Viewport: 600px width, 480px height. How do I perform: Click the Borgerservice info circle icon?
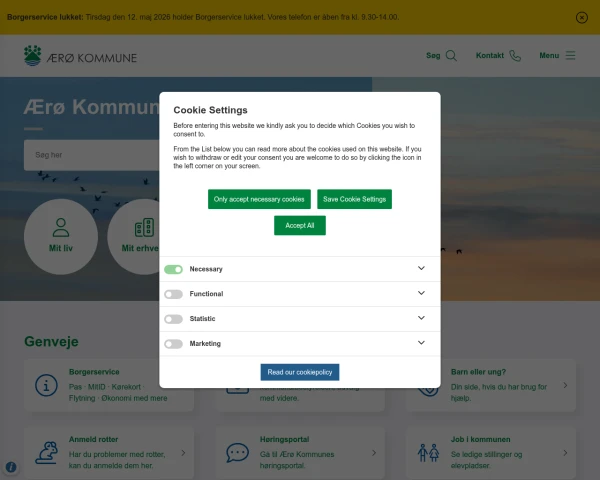[x=46, y=385]
